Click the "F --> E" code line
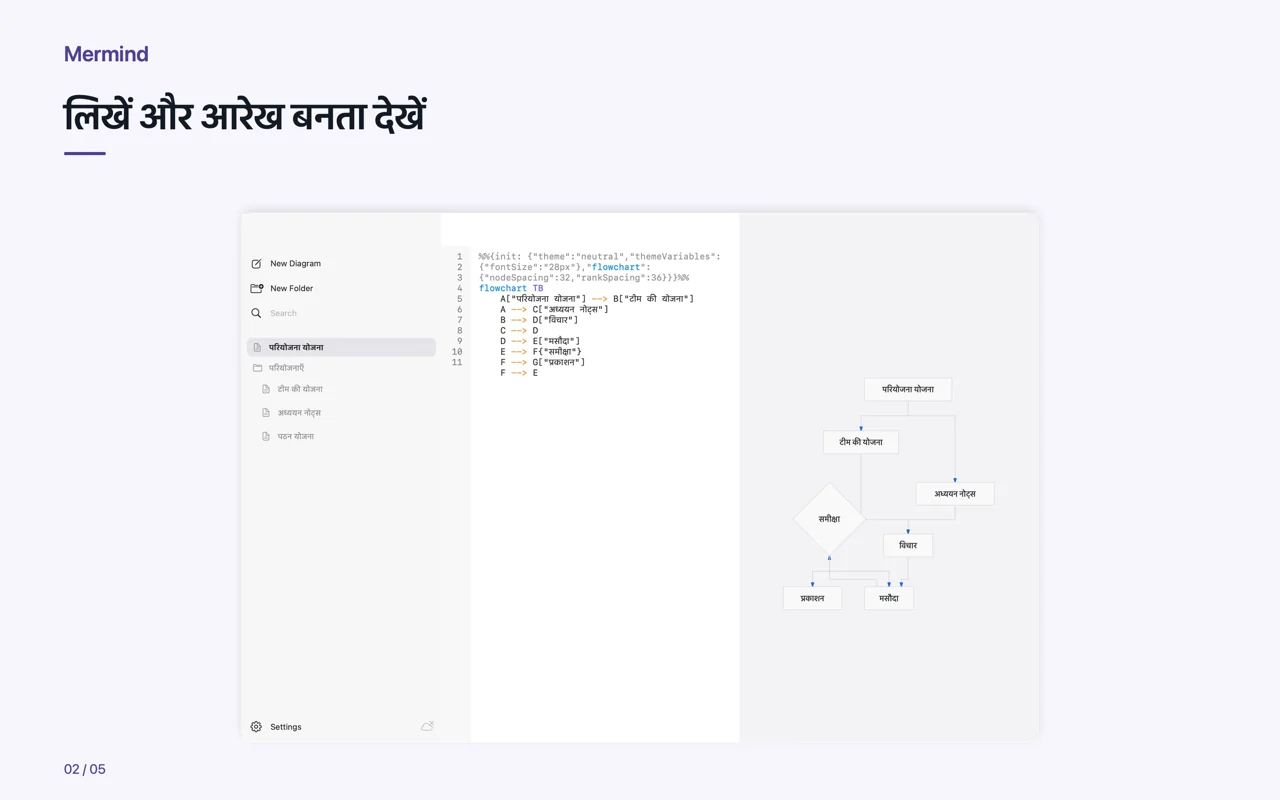1280x800 pixels. [519, 373]
